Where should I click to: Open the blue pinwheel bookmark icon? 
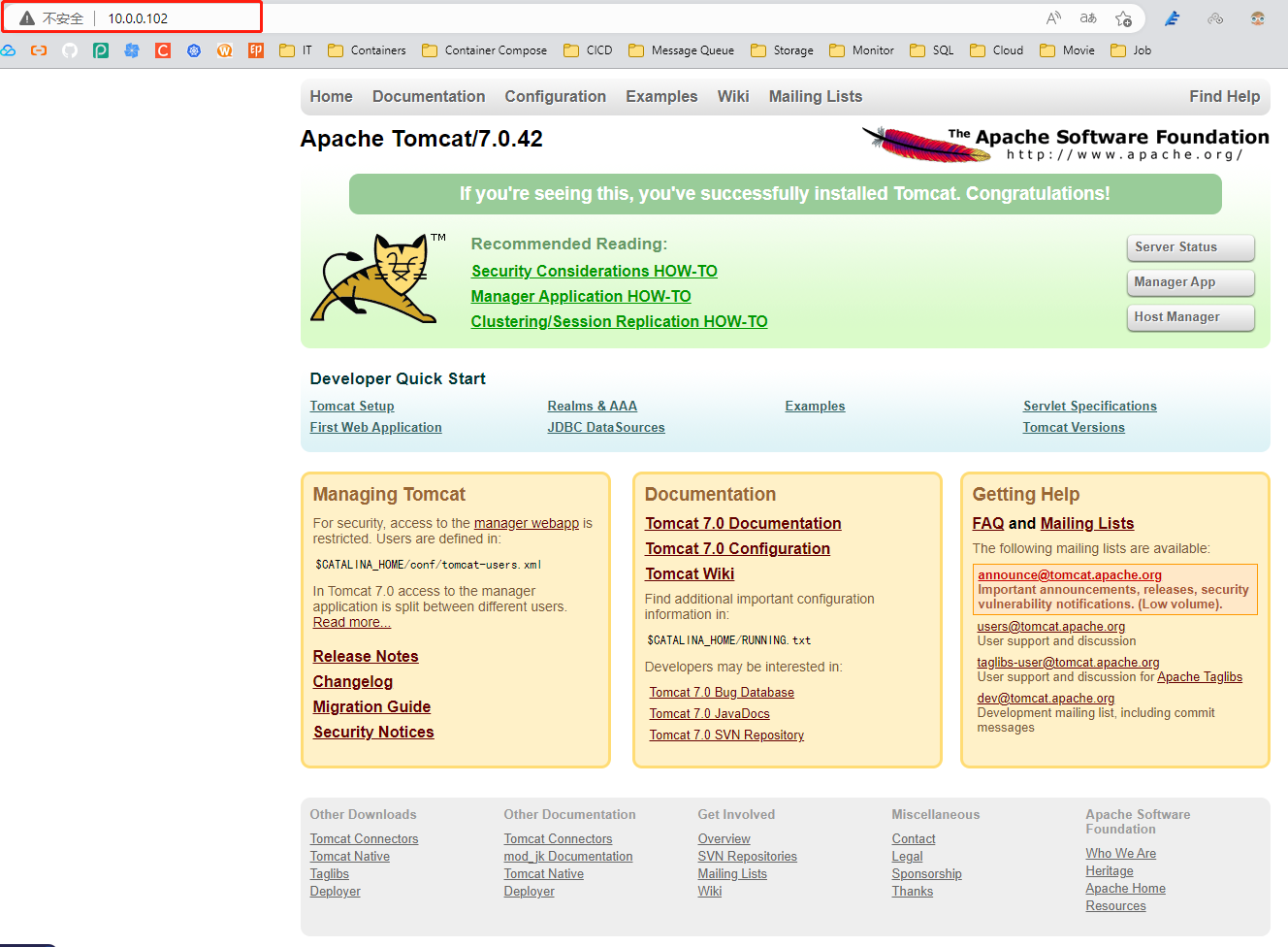[x=132, y=50]
